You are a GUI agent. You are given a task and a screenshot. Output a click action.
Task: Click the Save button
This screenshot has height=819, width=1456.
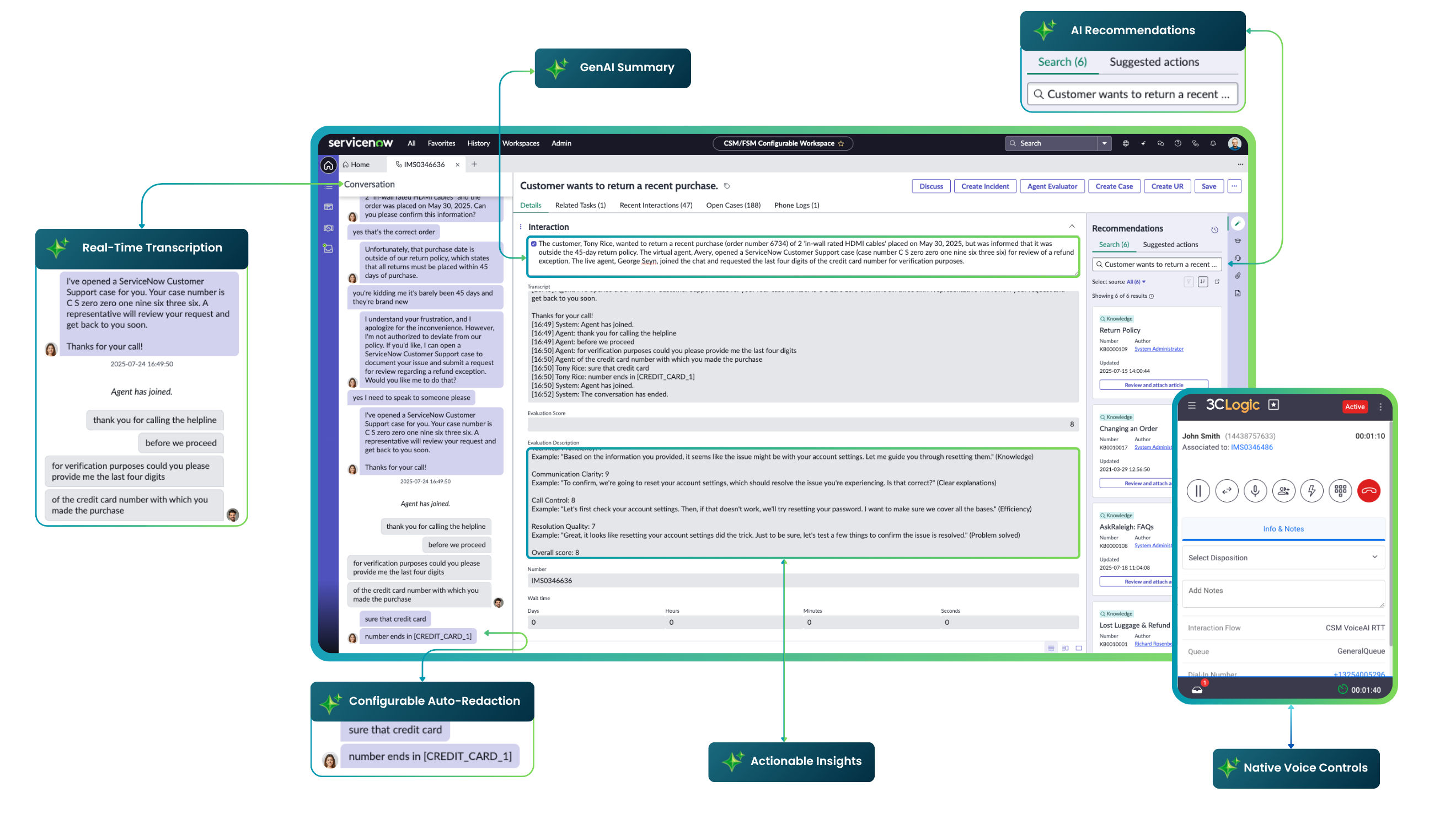(1208, 186)
